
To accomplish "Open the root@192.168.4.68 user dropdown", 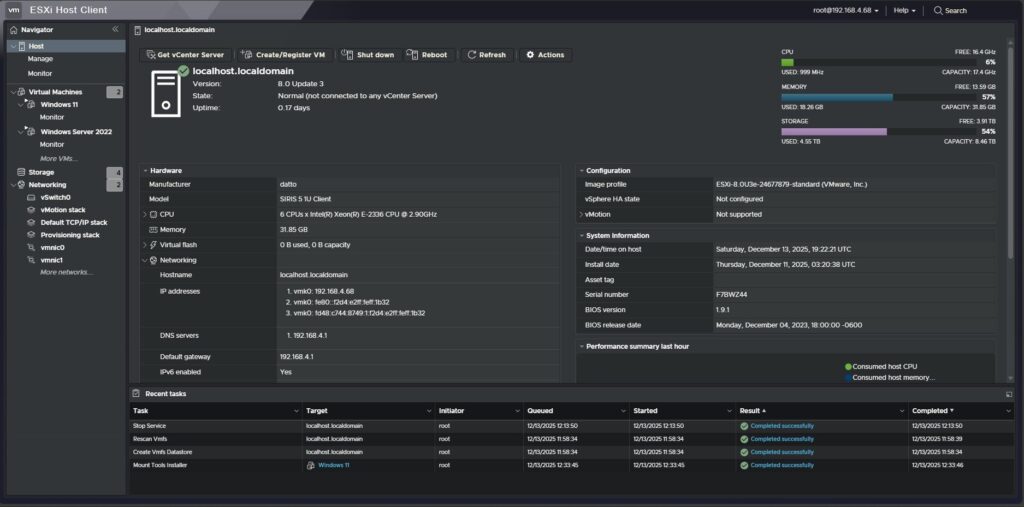I will click(x=848, y=10).
